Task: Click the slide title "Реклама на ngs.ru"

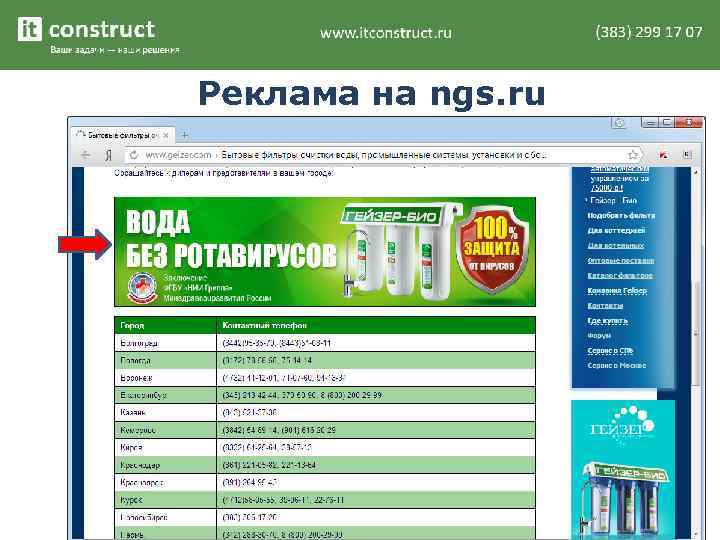Action: tap(372, 95)
